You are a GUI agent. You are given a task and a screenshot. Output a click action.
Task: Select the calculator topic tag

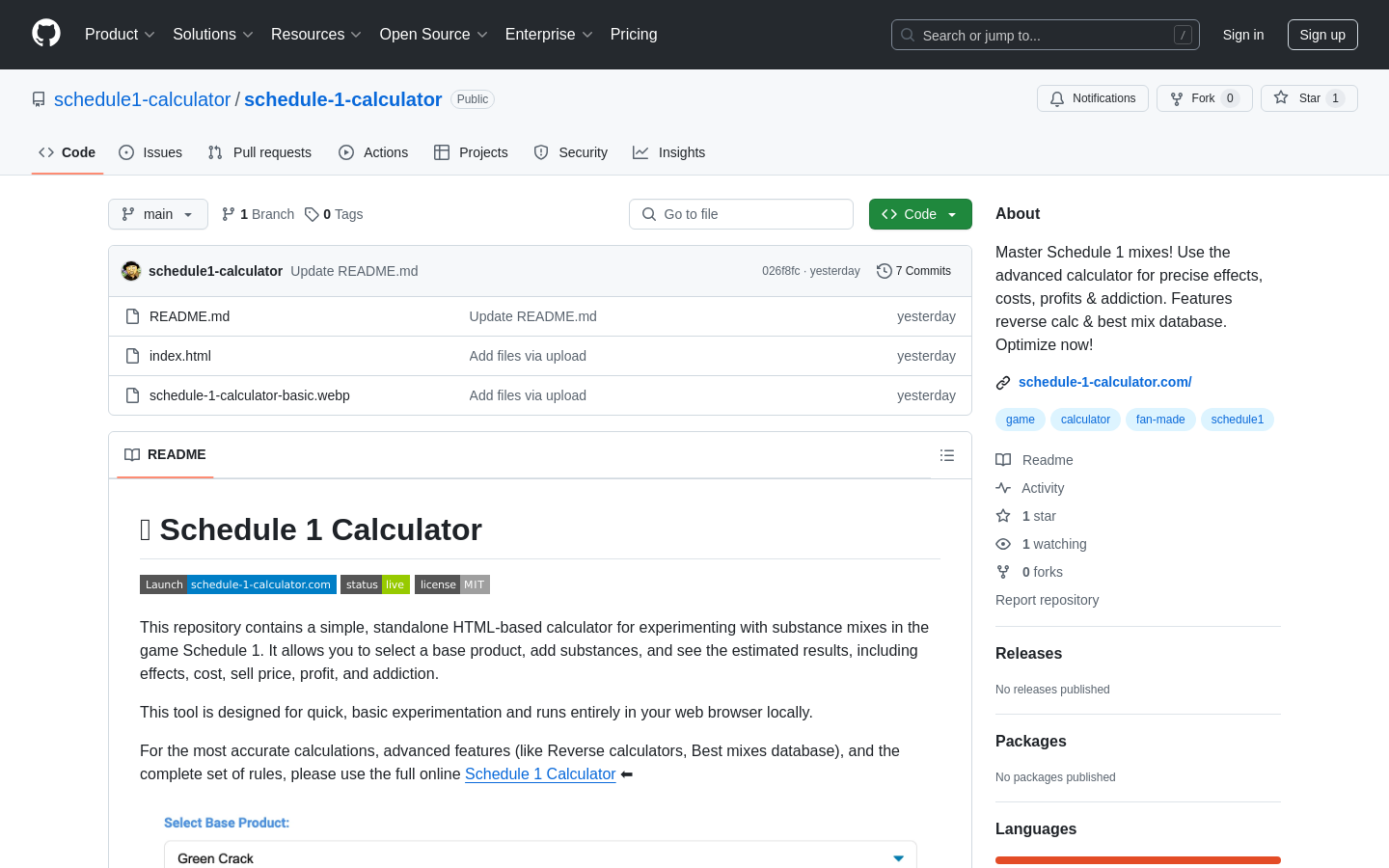pos(1086,420)
